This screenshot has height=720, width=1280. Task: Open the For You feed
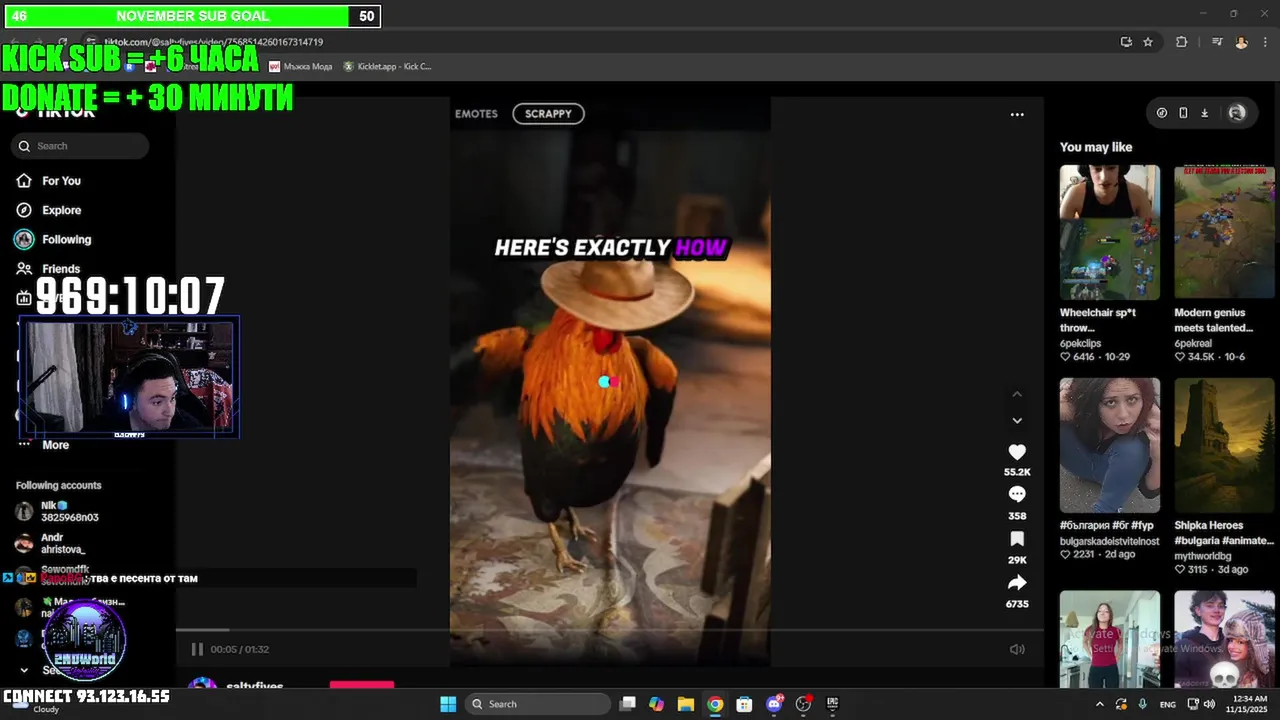pyautogui.click(x=61, y=181)
